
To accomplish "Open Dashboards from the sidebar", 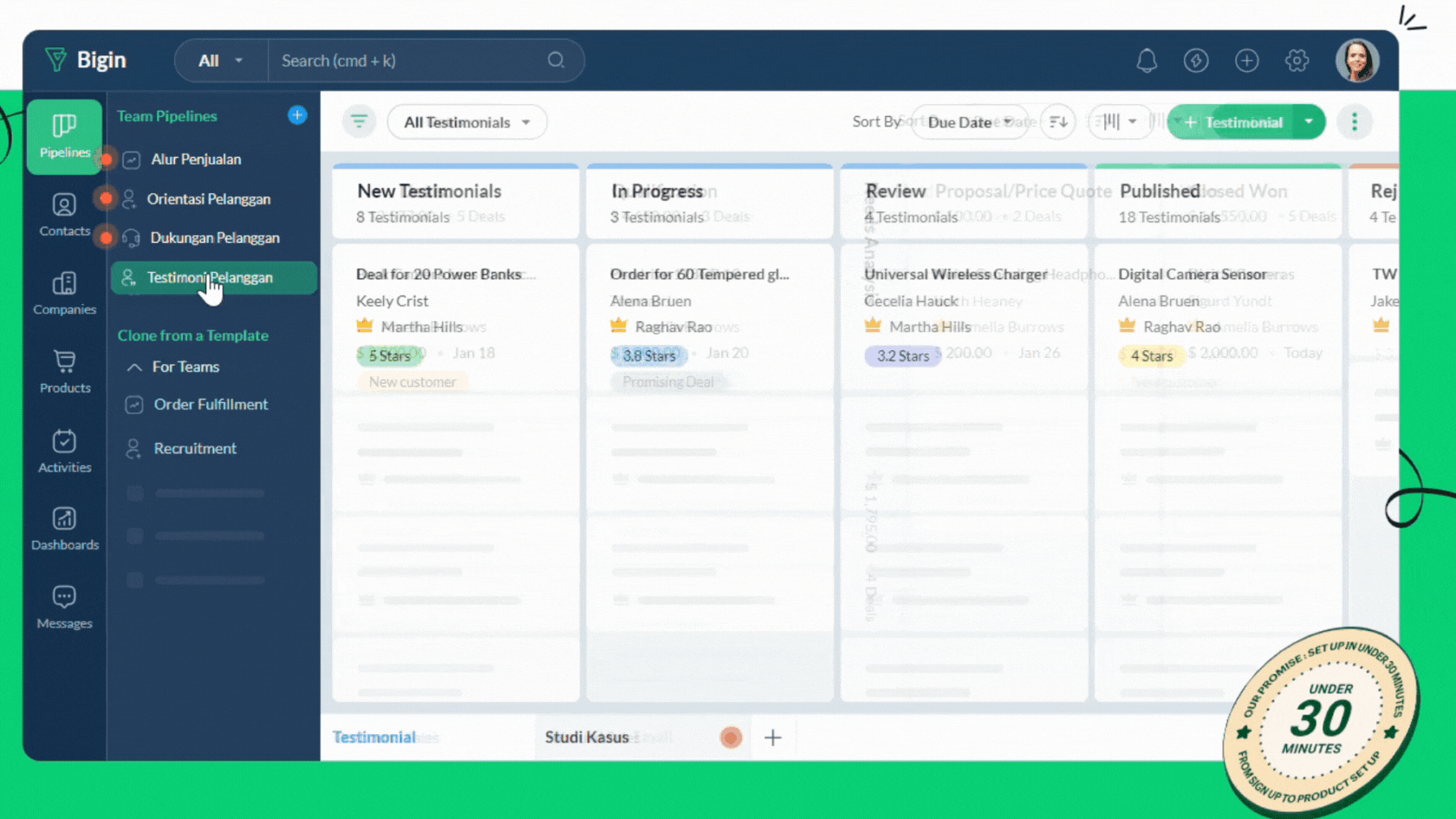I will pyautogui.click(x=64, y=529).
